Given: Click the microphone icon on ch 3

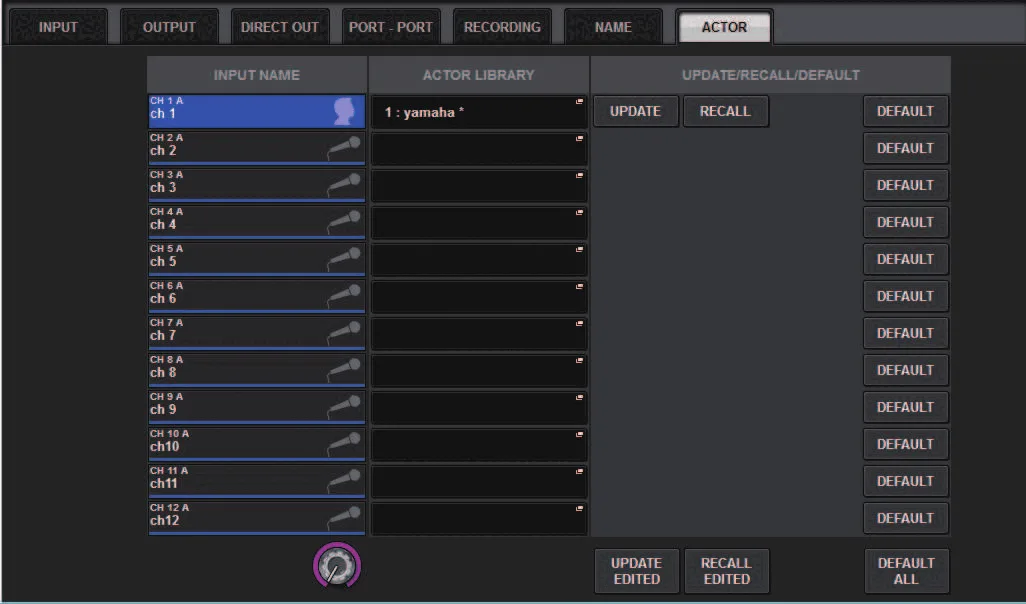Looking at the screenshot, I should 344,185.
